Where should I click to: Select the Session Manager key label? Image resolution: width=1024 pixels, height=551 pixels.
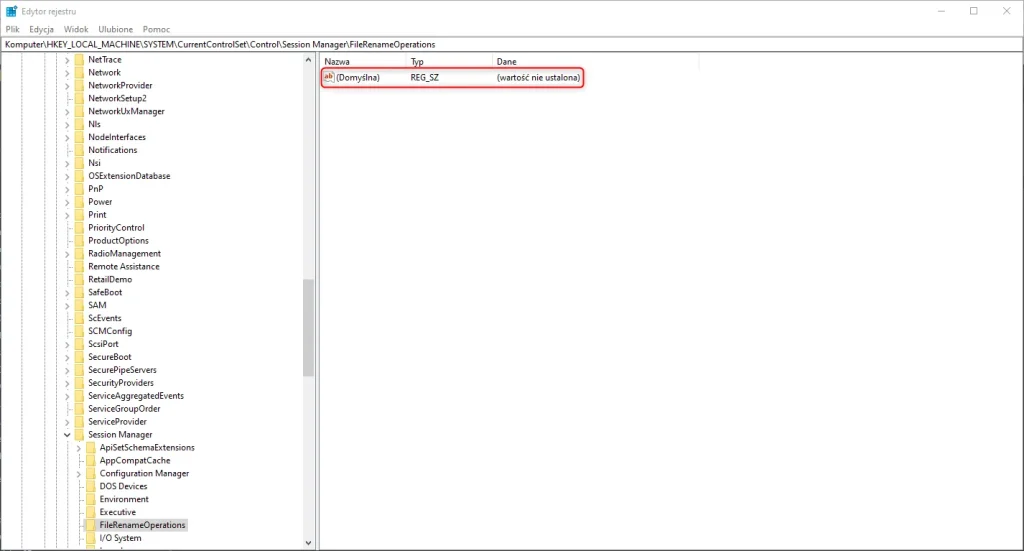point(120,435)
